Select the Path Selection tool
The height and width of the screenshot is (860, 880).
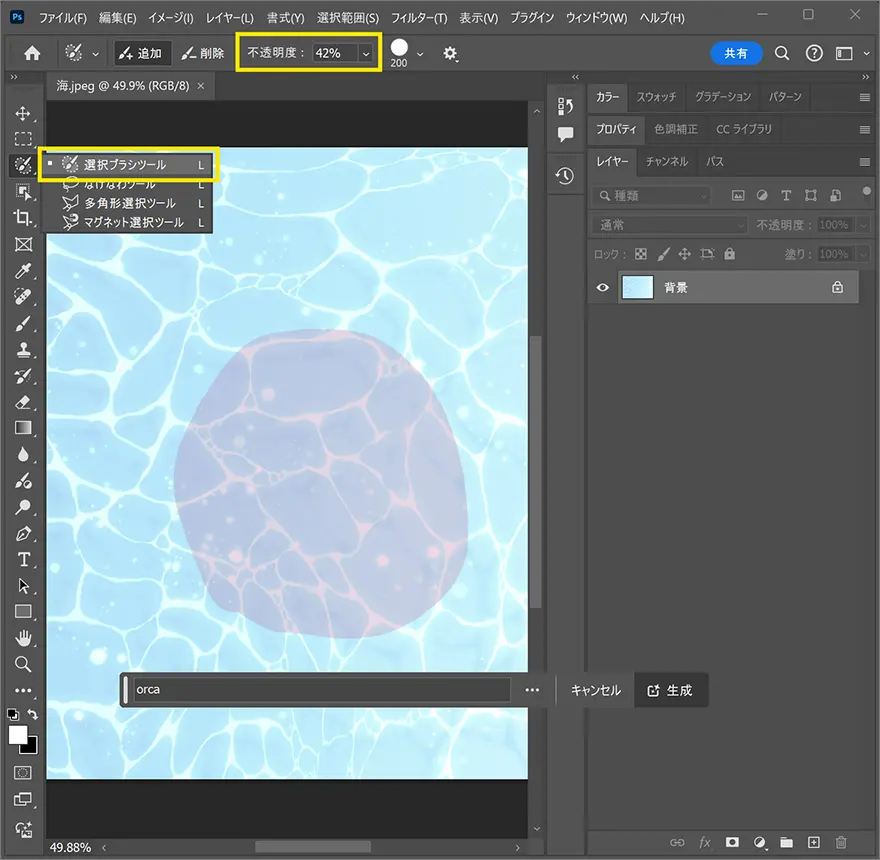pos(22,585)
